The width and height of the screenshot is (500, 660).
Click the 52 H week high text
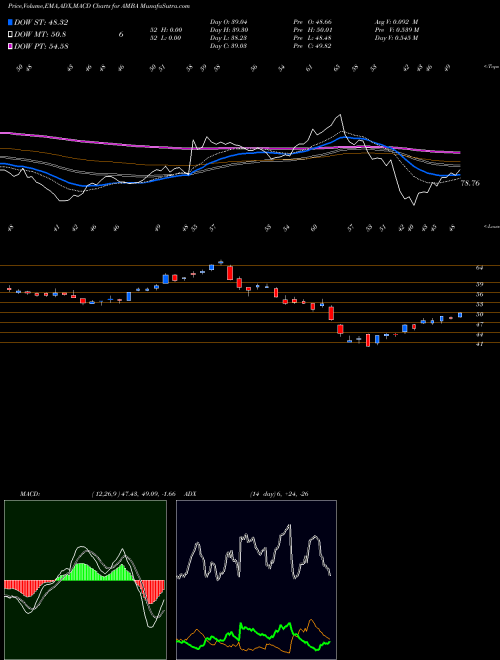[x=165, y=29]
